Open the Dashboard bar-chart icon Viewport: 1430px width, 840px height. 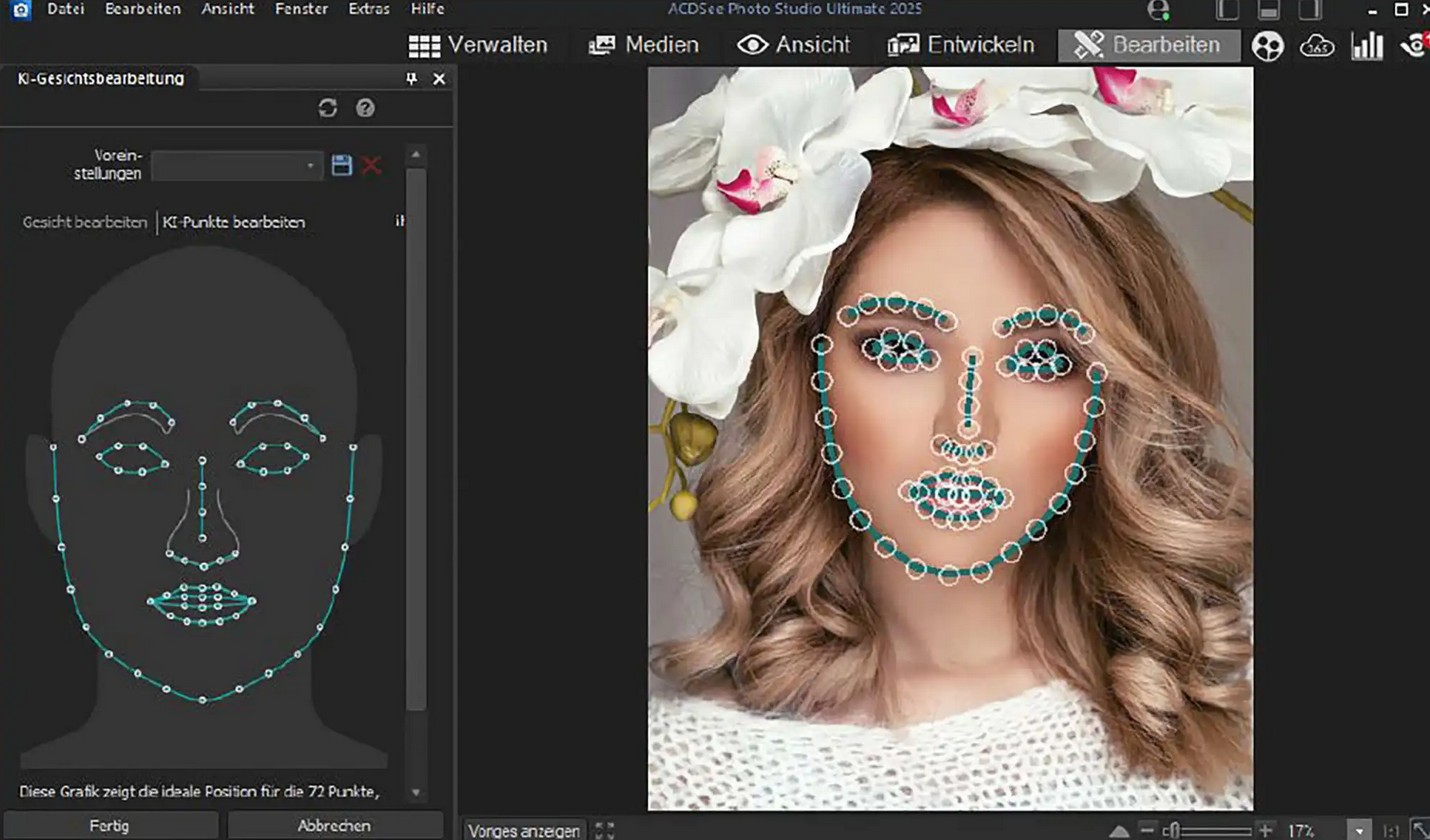click(x=1367, y=45)
